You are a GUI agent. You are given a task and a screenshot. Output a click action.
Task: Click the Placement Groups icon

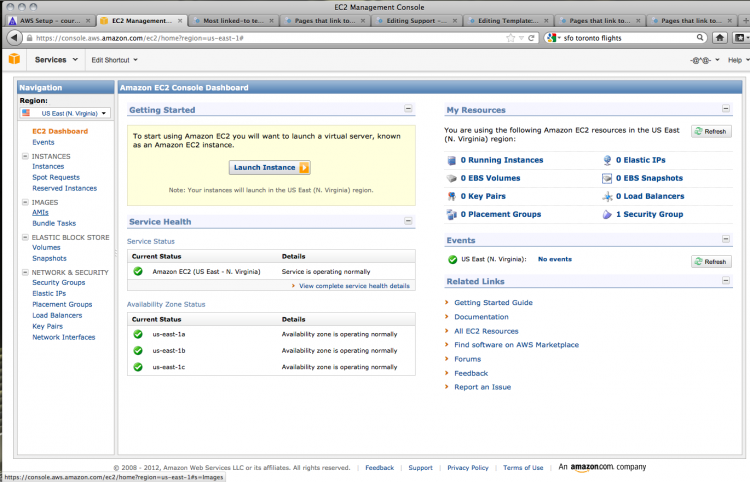[x=452, y=215]
